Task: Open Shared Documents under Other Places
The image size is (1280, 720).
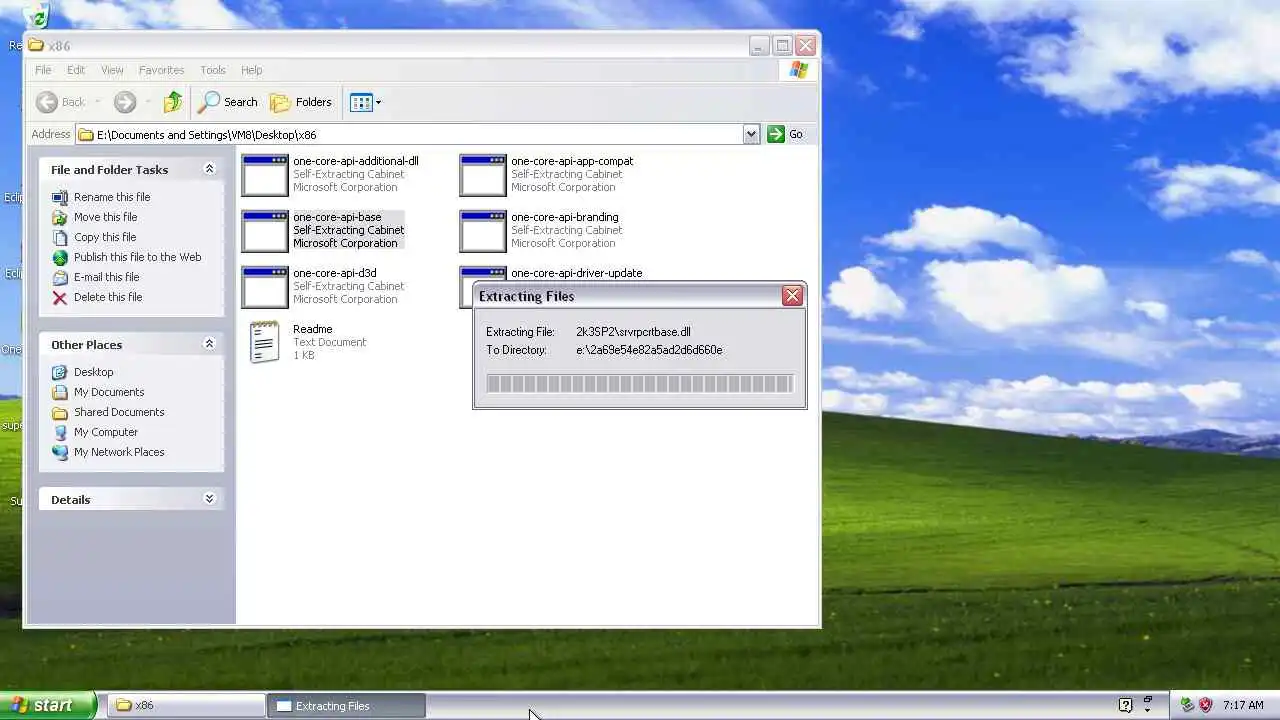Action: point(119,412)
